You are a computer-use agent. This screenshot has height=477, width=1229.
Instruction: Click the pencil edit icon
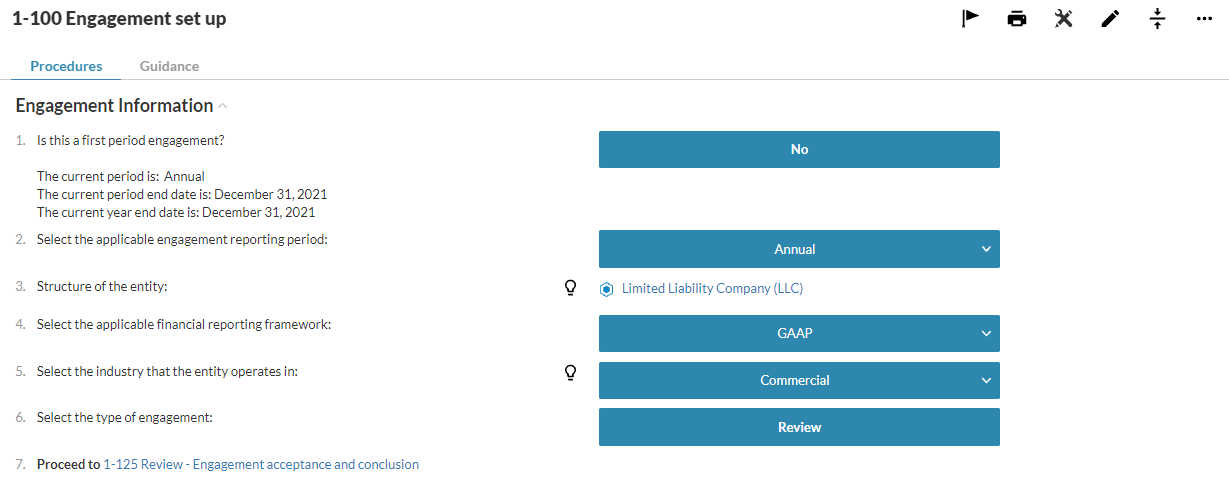point(1110,18)
